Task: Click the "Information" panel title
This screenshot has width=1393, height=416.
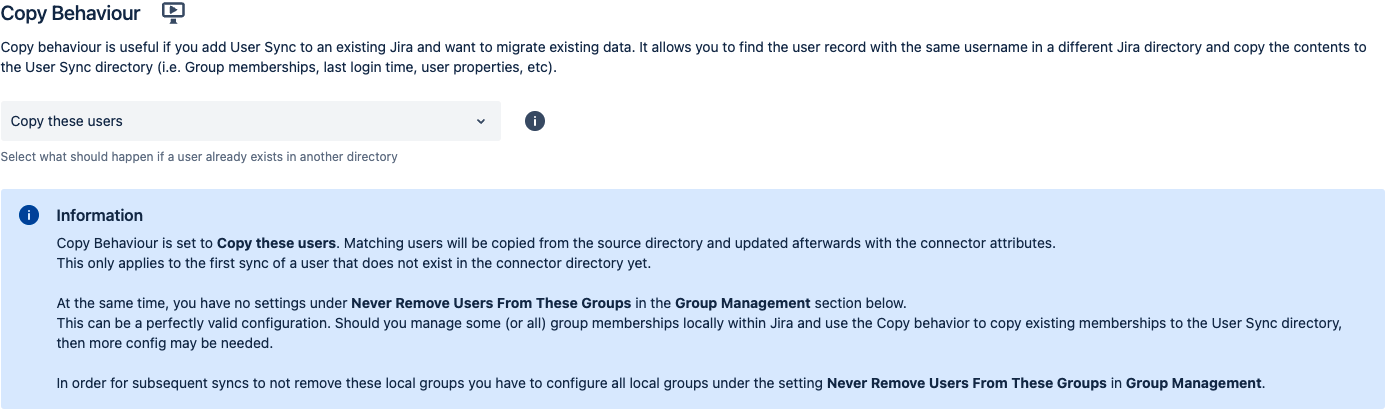Action: tap(100, 215)
